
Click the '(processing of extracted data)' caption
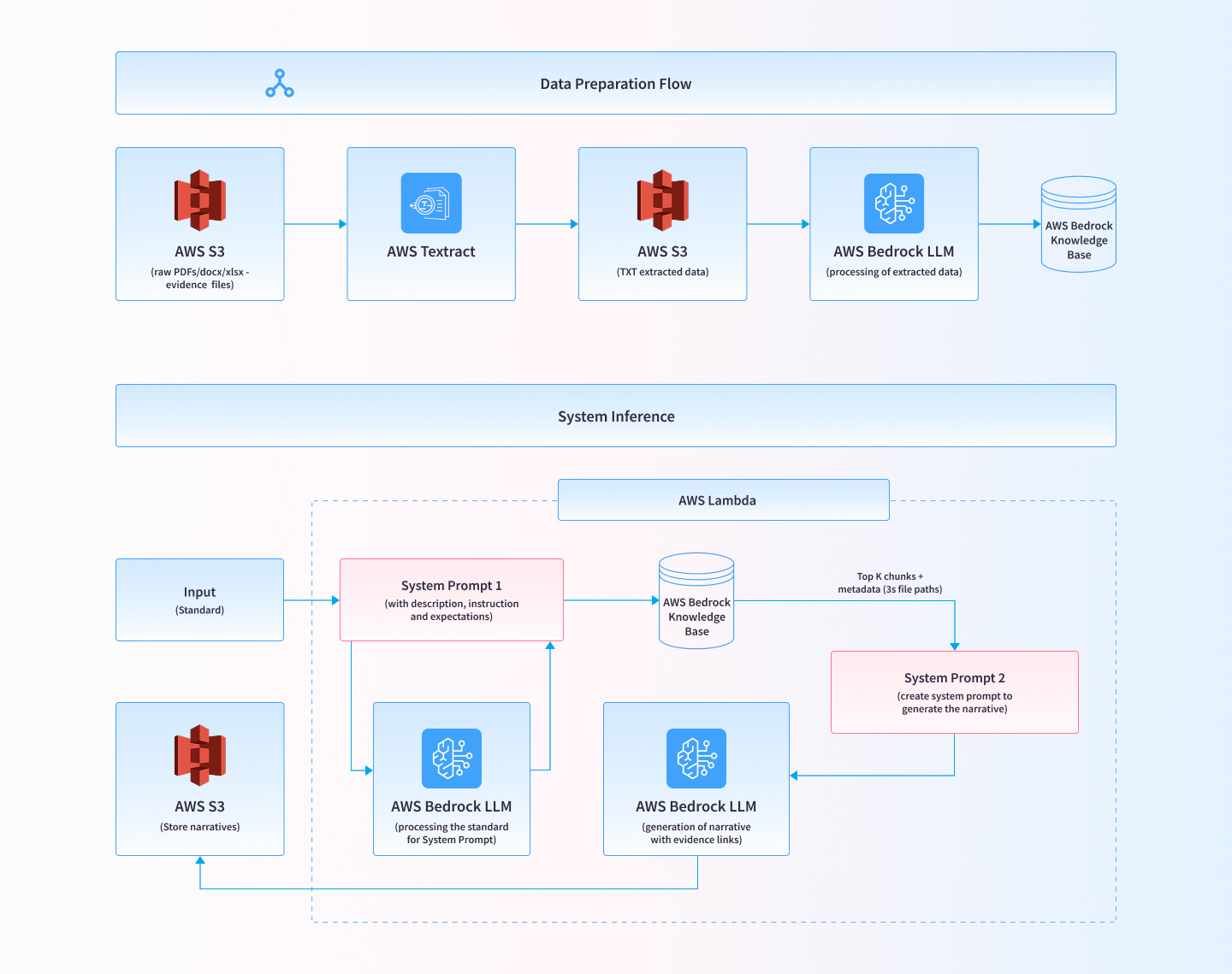(x=894, y=272)
